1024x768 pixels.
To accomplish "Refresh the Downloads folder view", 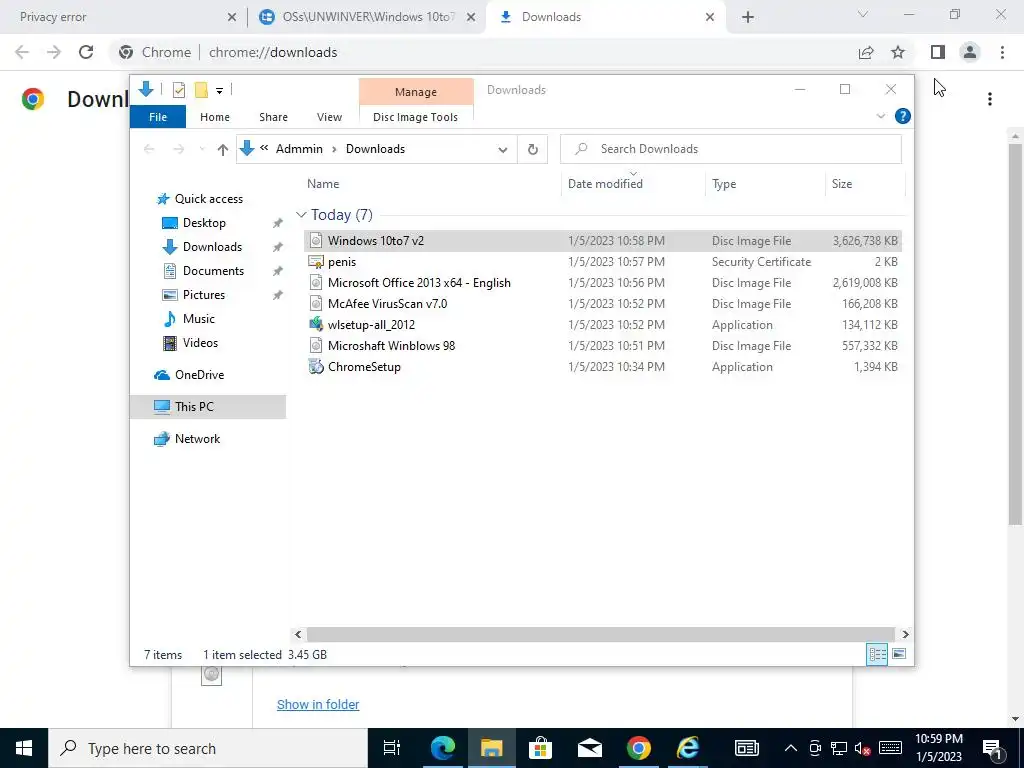I will 533,149.
